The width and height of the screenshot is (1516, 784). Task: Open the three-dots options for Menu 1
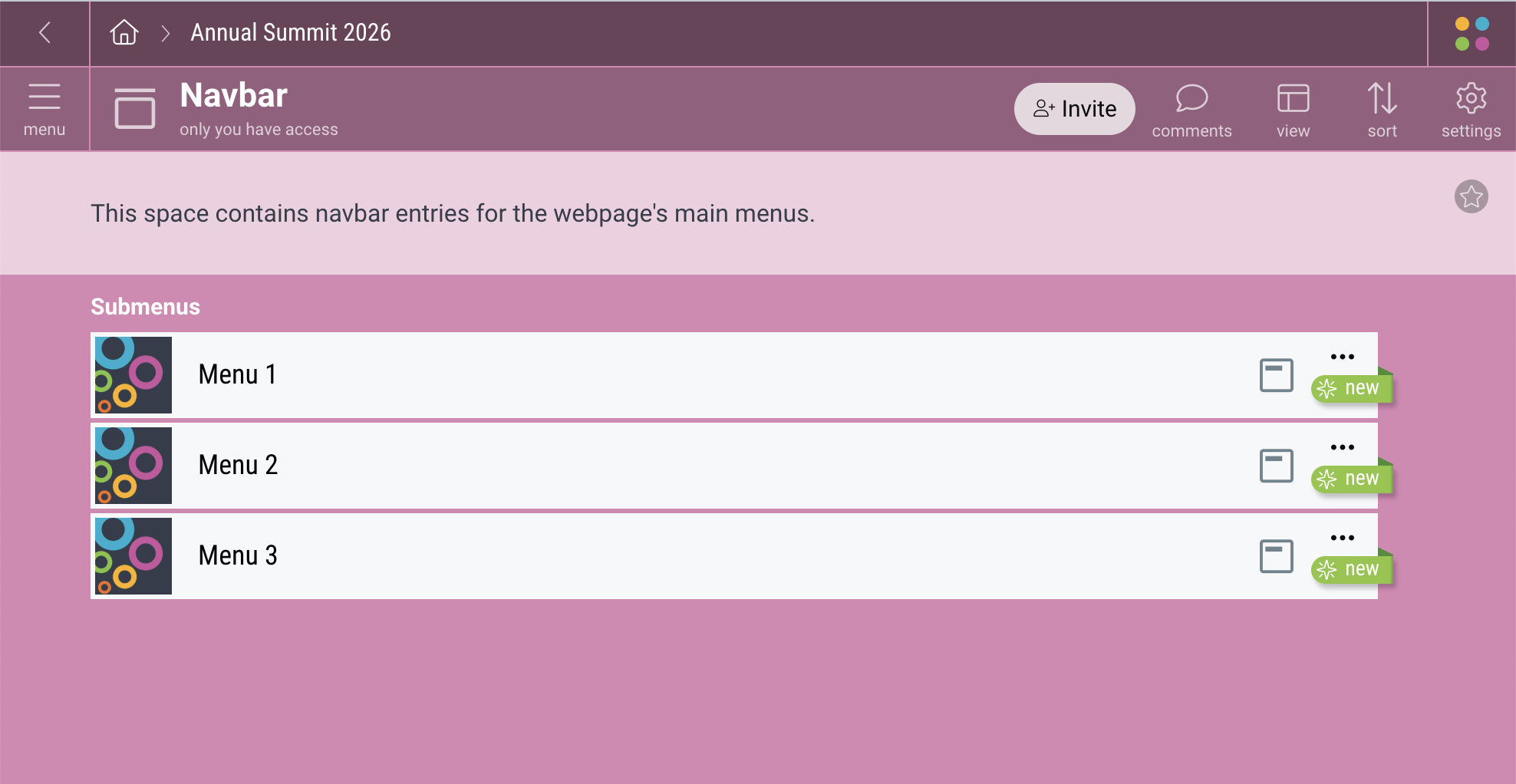(1342, 357)
